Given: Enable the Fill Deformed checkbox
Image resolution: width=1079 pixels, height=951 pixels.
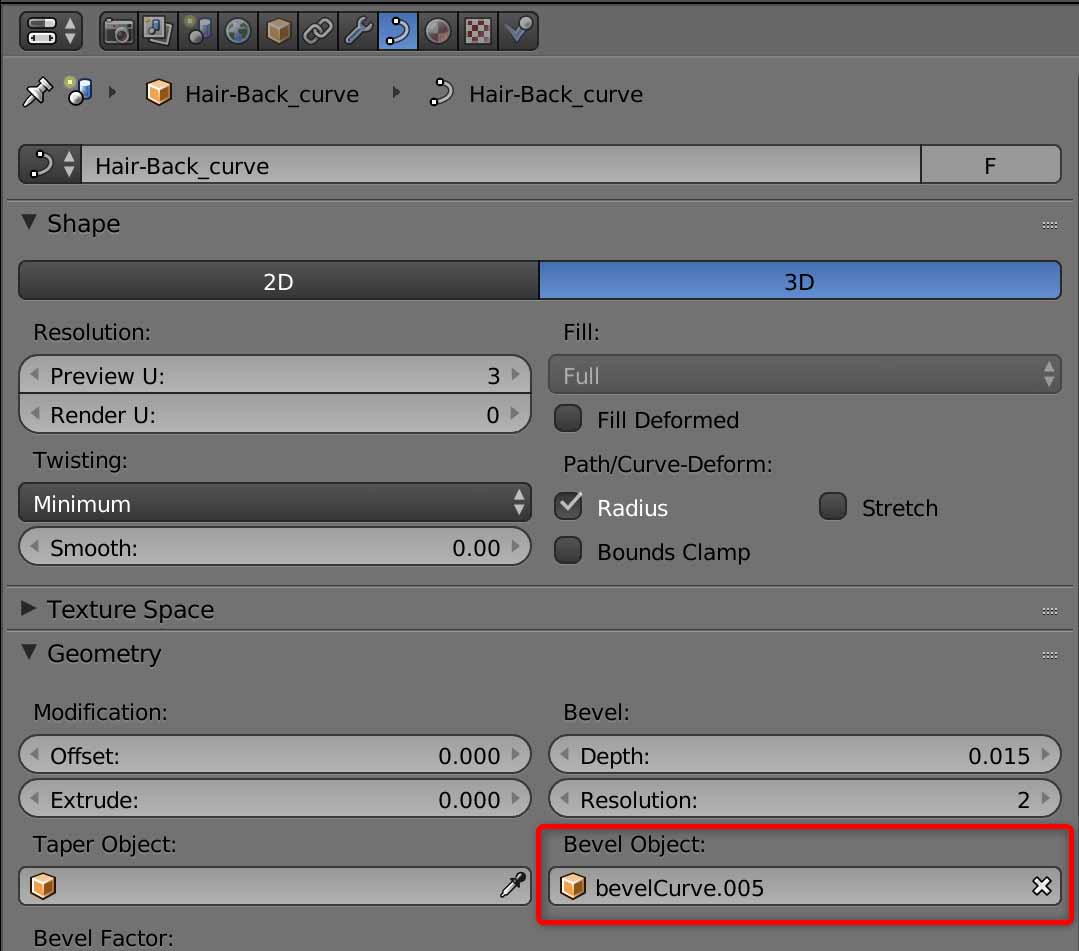Looking at the screenshot, I should 568,419.
